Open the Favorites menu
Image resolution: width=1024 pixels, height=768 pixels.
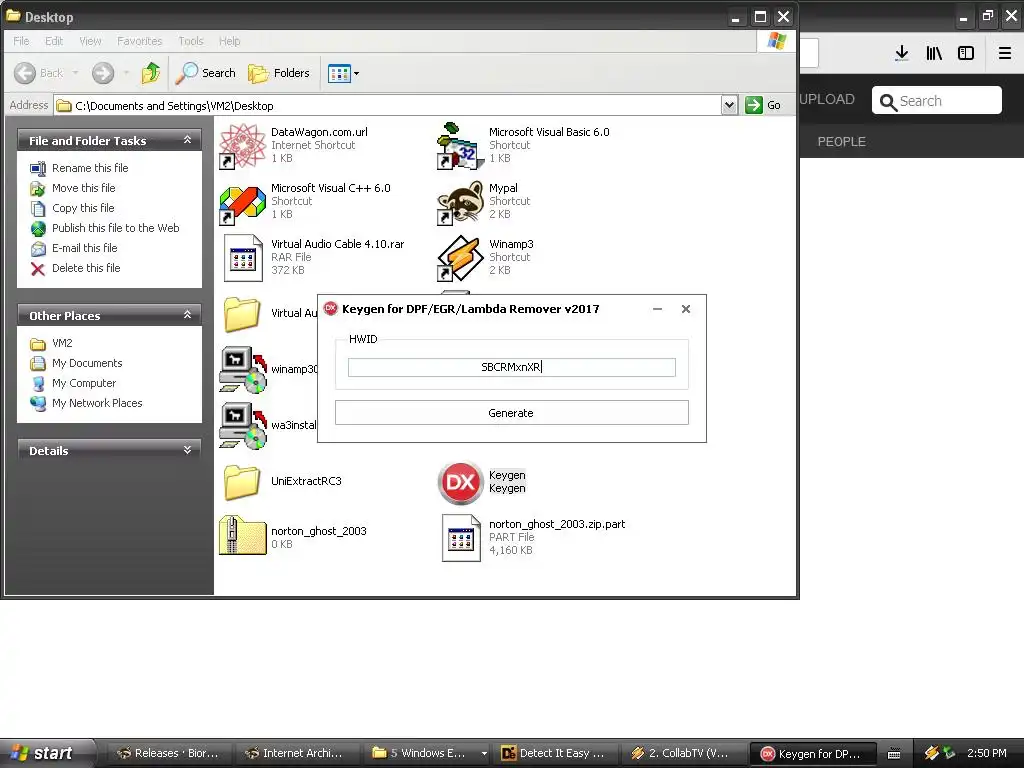coord(140,41)
